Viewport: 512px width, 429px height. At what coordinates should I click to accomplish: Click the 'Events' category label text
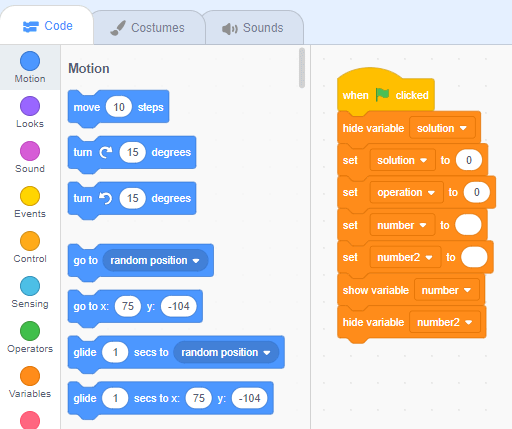coord(30,214)
